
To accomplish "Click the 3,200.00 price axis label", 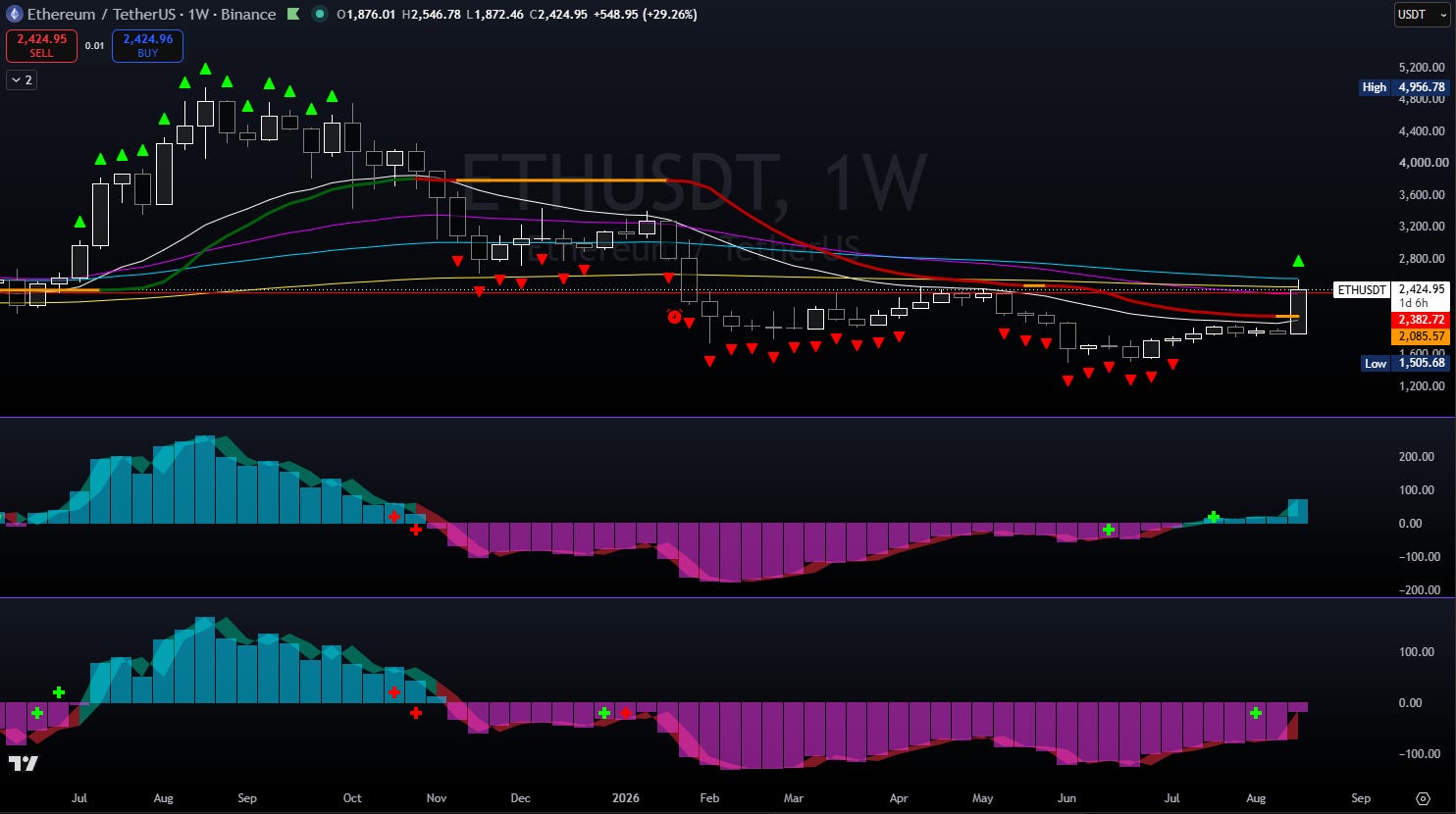I will pos(1422,227).
